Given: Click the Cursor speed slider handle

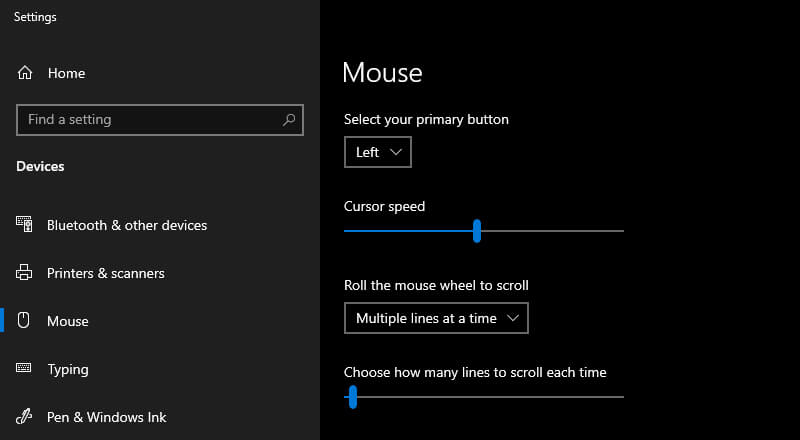Looking at the screenshot, I should pos(477,231).
